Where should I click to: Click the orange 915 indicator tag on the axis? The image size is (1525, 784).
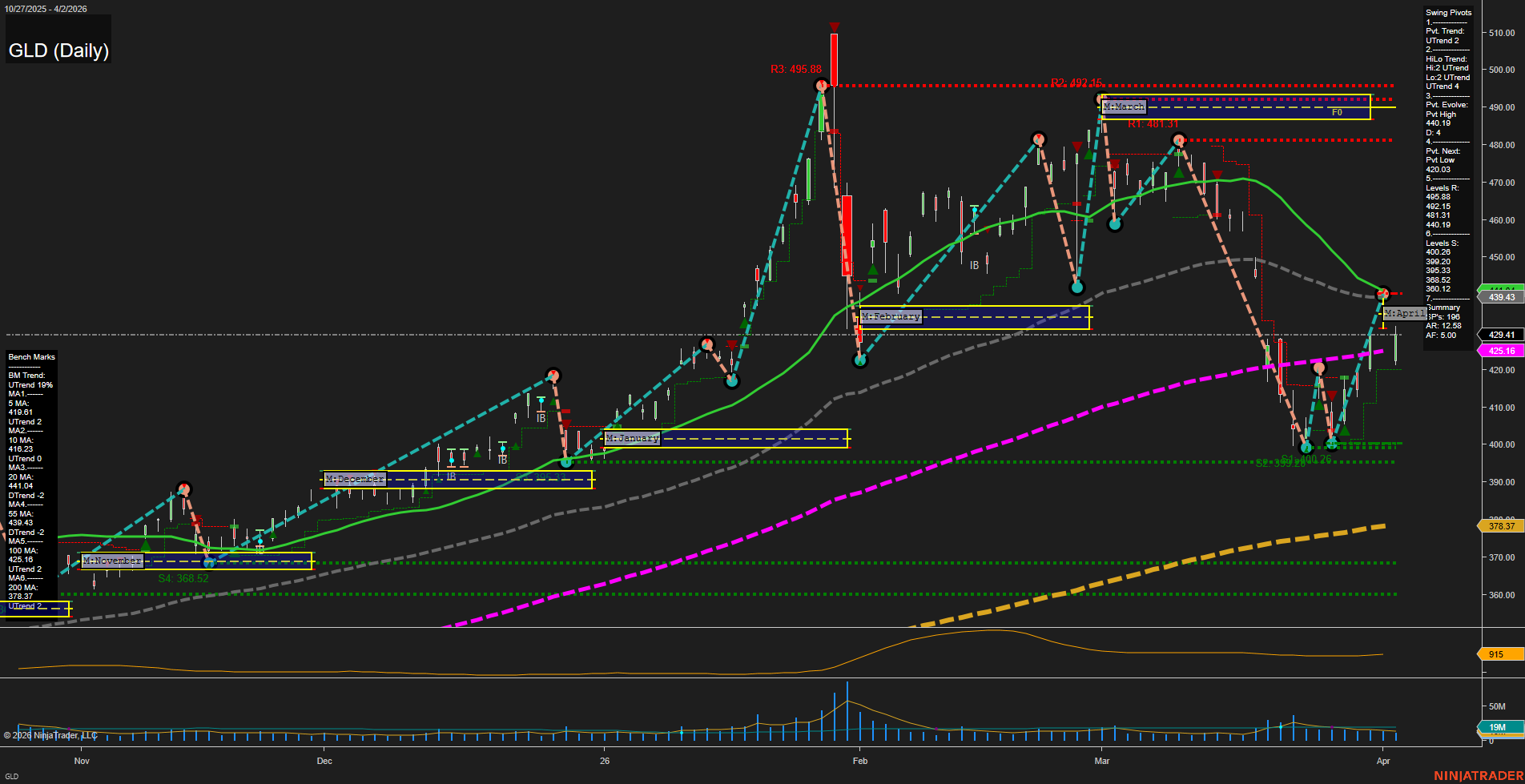1495,654
